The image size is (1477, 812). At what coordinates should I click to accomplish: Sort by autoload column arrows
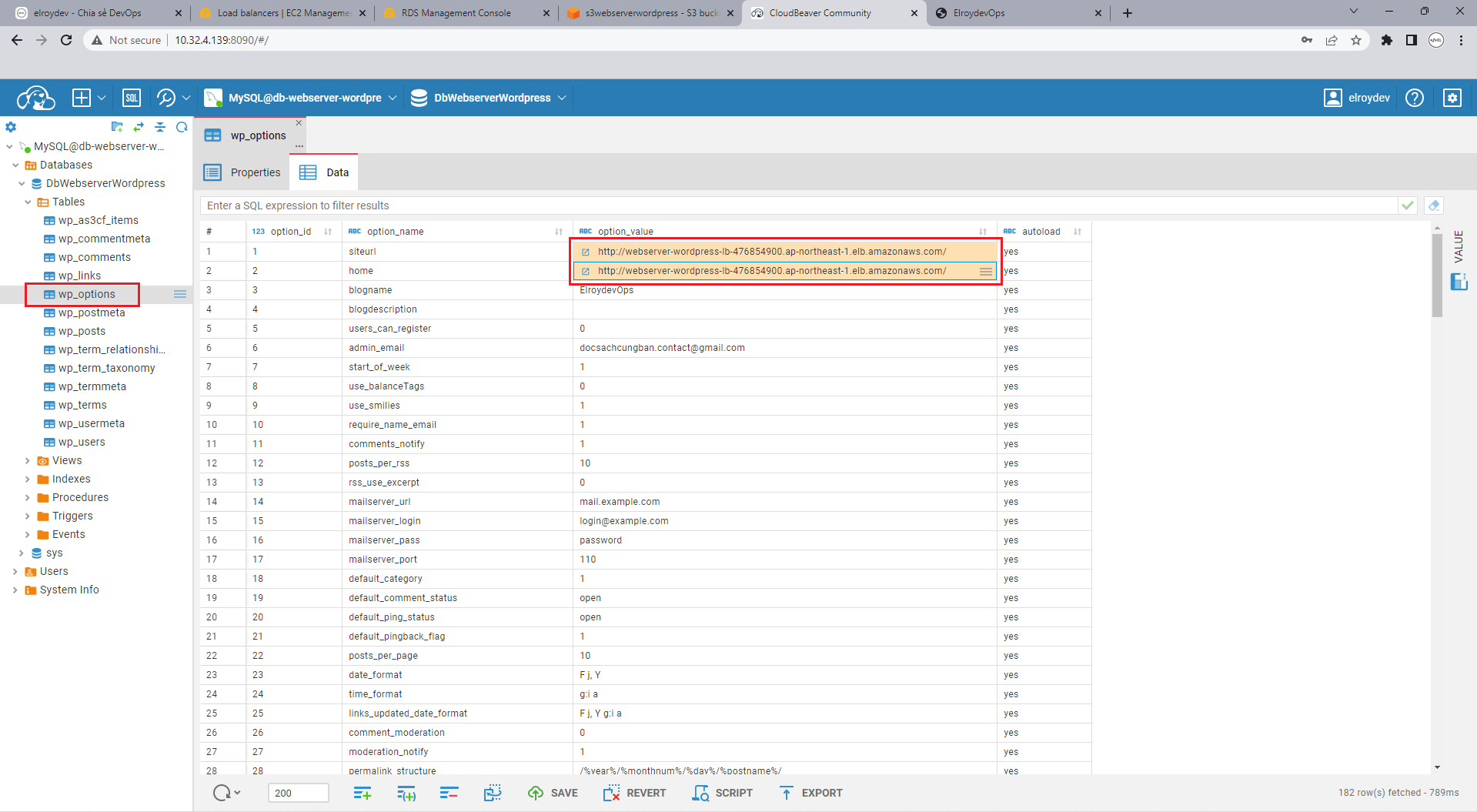(1078, 232)
